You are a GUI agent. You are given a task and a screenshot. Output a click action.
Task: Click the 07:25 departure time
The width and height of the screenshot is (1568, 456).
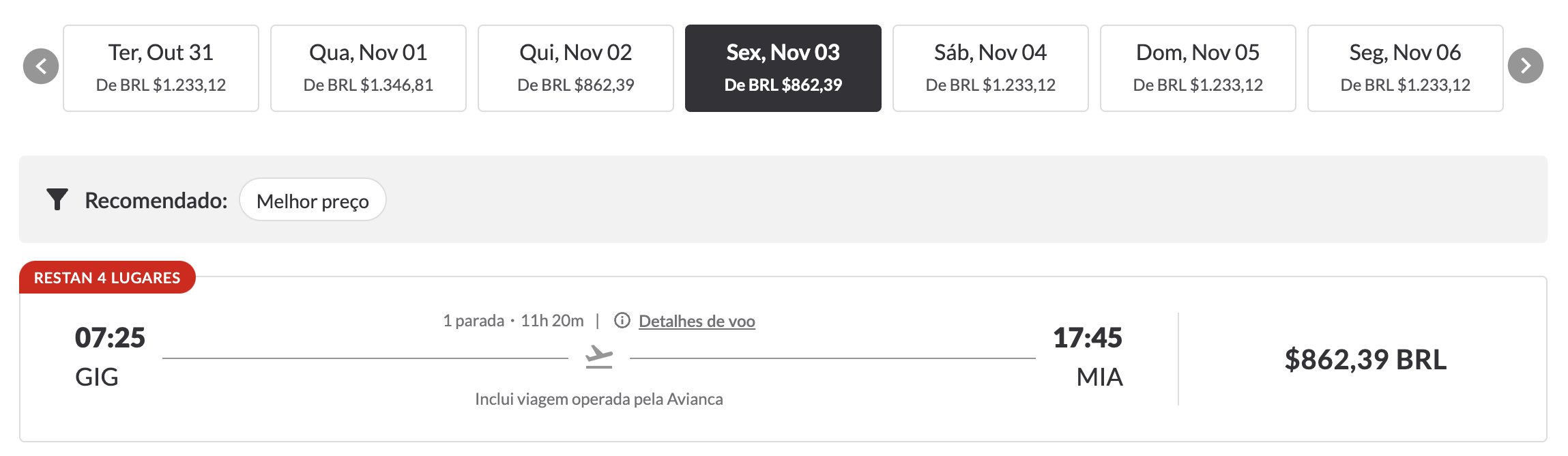[x=110, y=337]
